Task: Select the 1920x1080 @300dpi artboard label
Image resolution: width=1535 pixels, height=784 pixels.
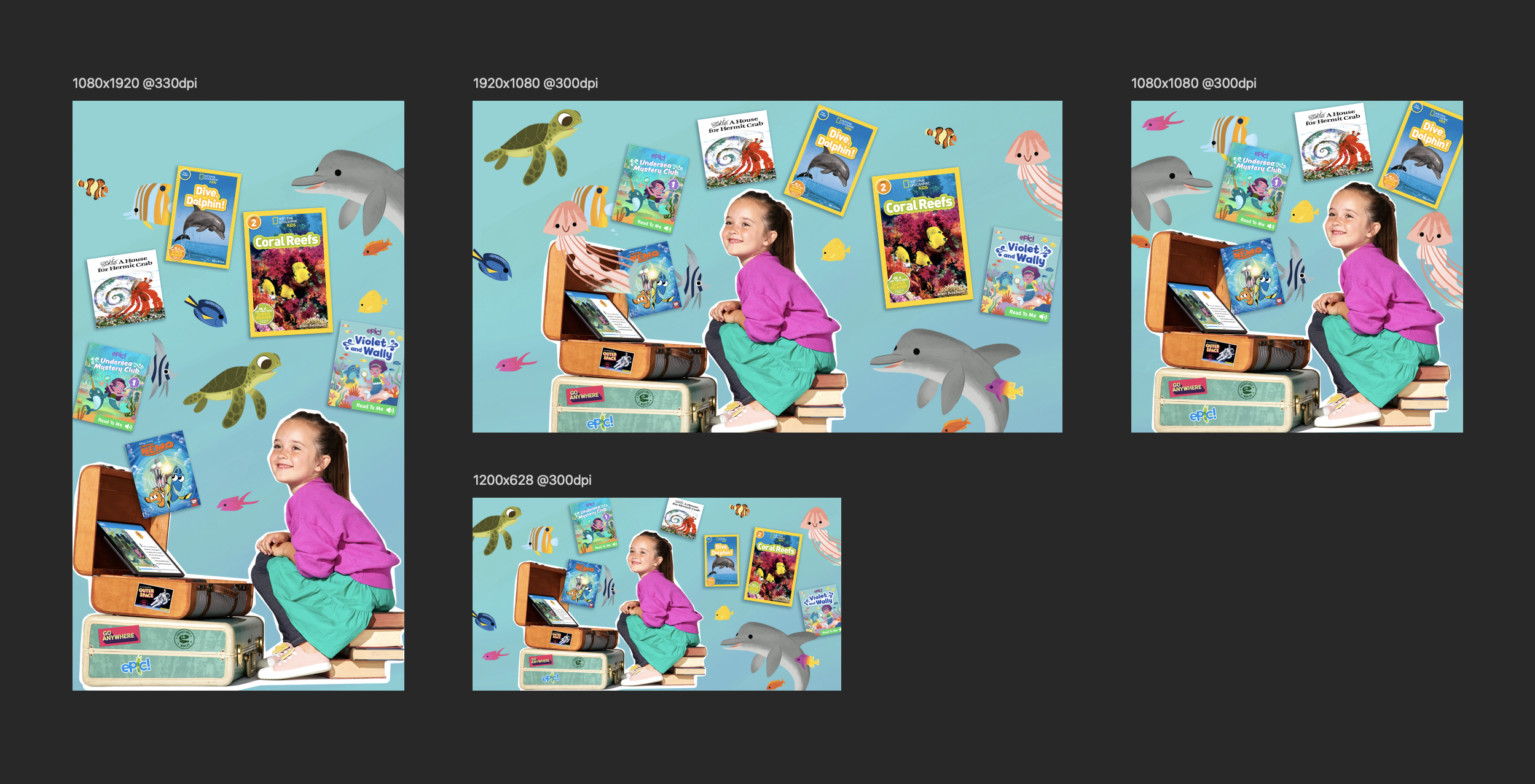Action: coord(535,83)
